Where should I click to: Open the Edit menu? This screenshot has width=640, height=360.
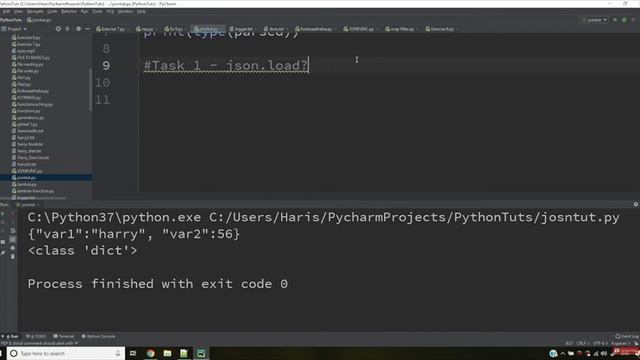[6, 11]
